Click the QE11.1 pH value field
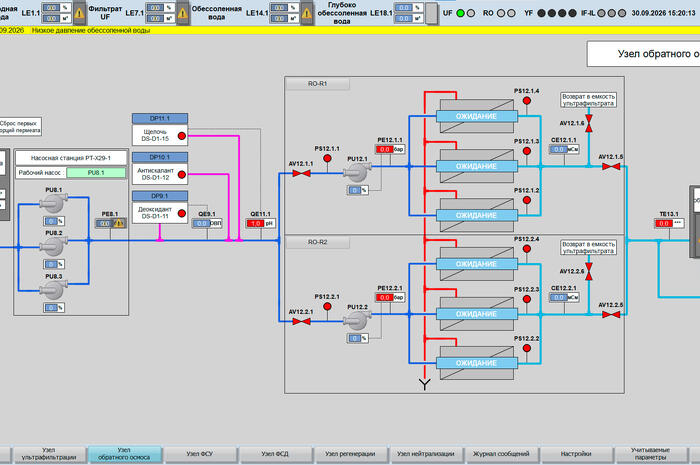 pyautogui.click(x=255, y=223)
